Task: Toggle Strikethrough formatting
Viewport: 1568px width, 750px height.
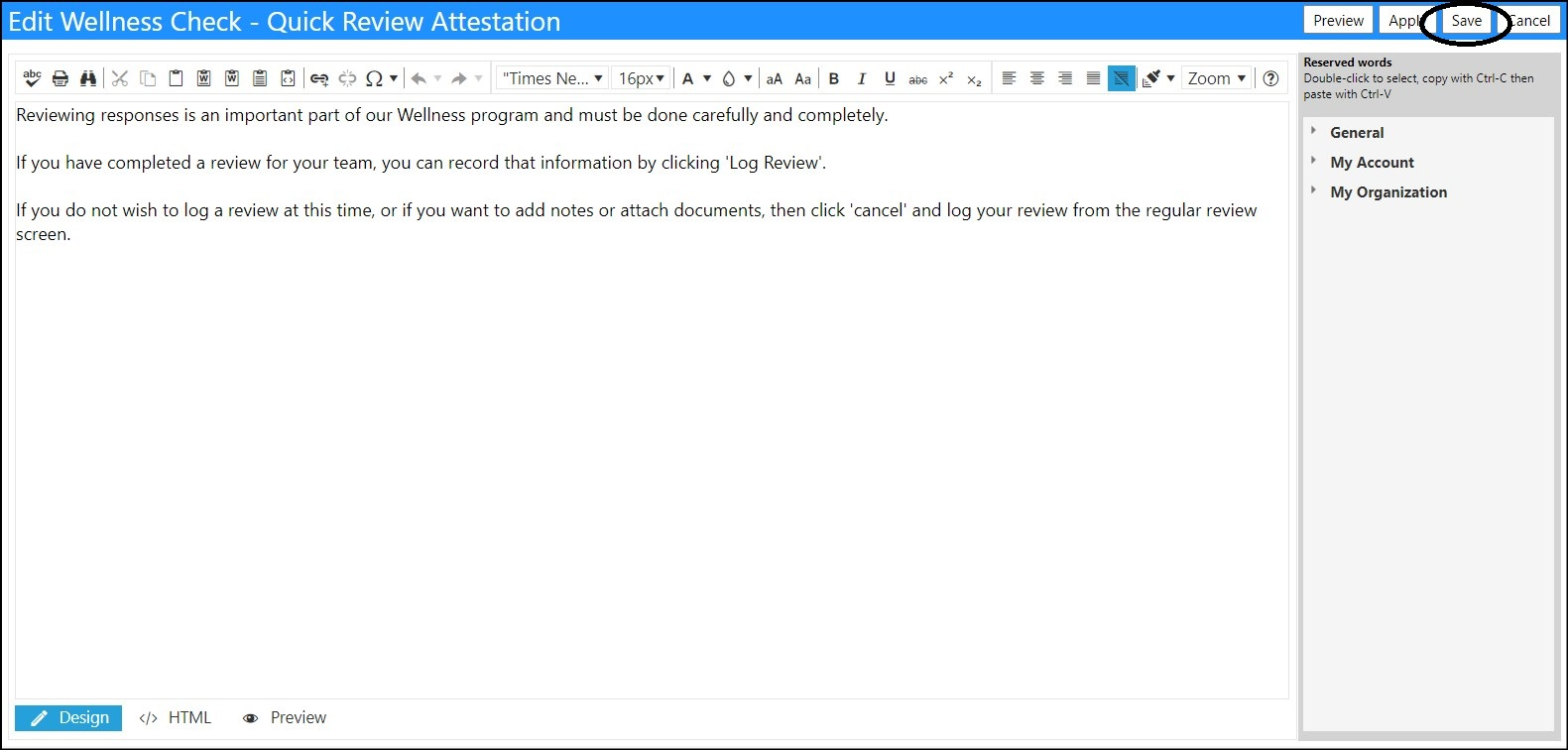Action: tap(918, 78)
